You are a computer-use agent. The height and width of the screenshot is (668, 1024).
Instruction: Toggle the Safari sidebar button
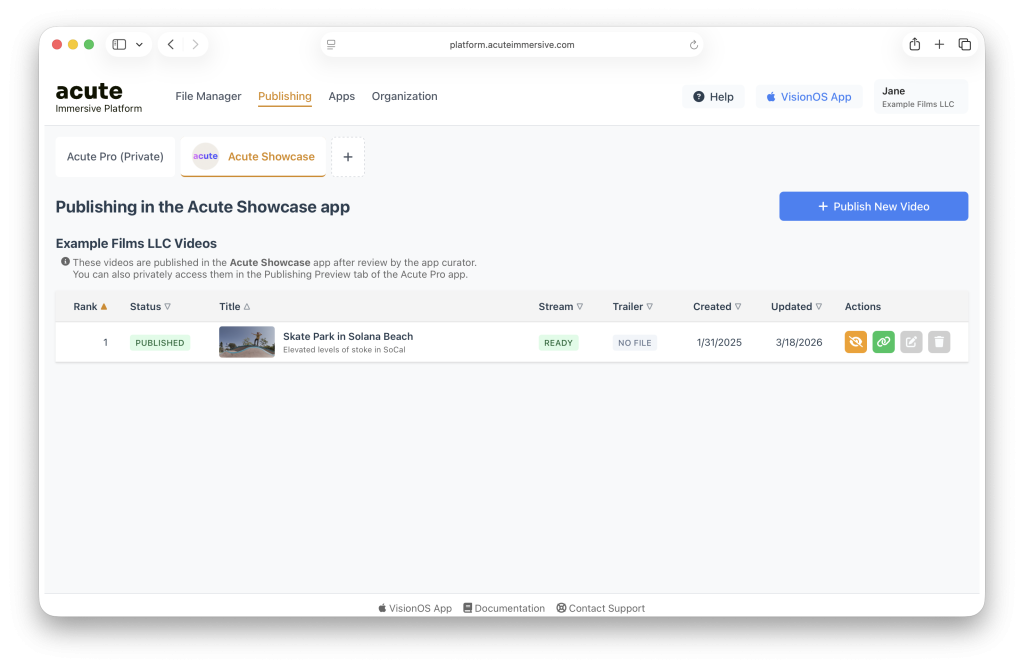click(119, 45)
